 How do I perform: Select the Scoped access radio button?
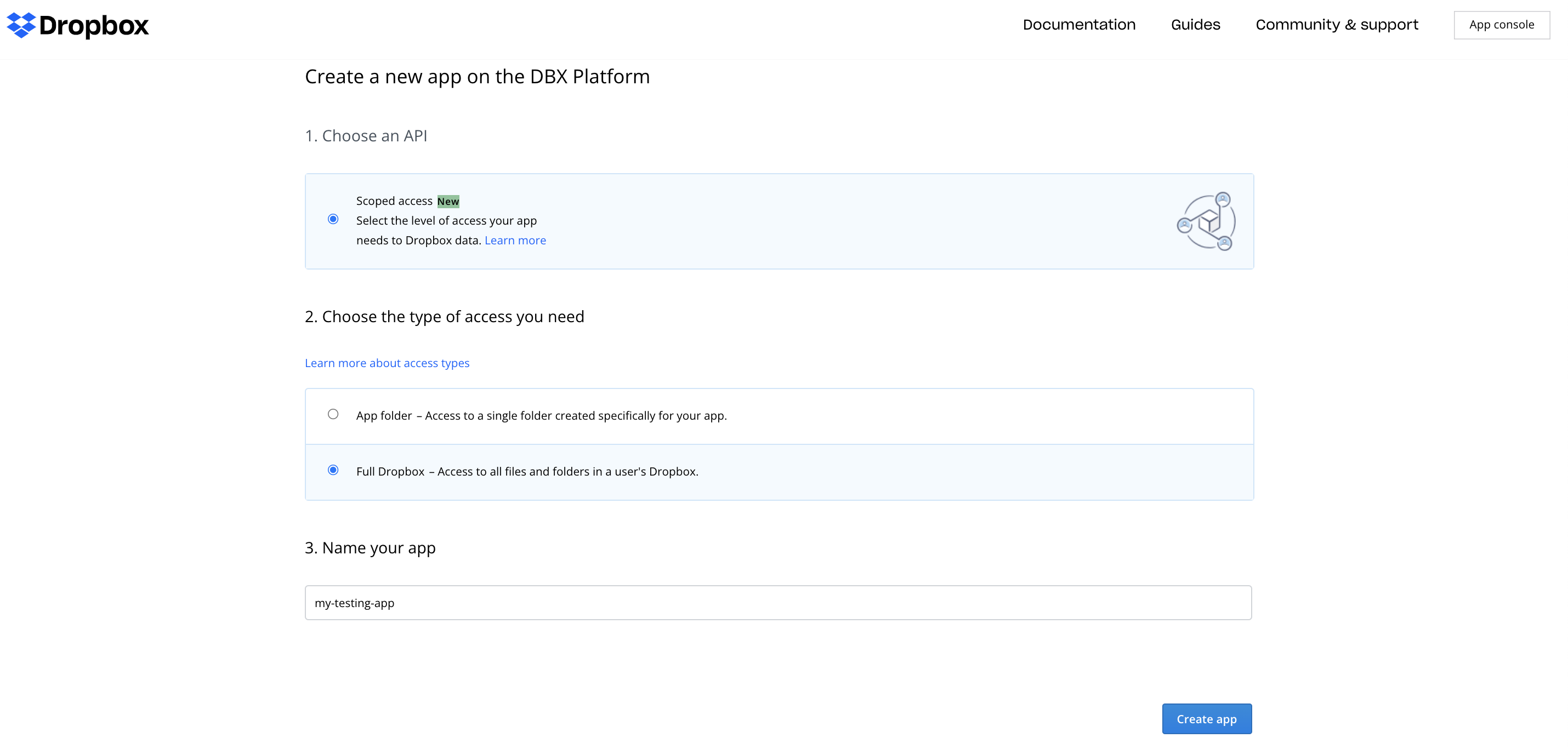(x=332, y=220)
